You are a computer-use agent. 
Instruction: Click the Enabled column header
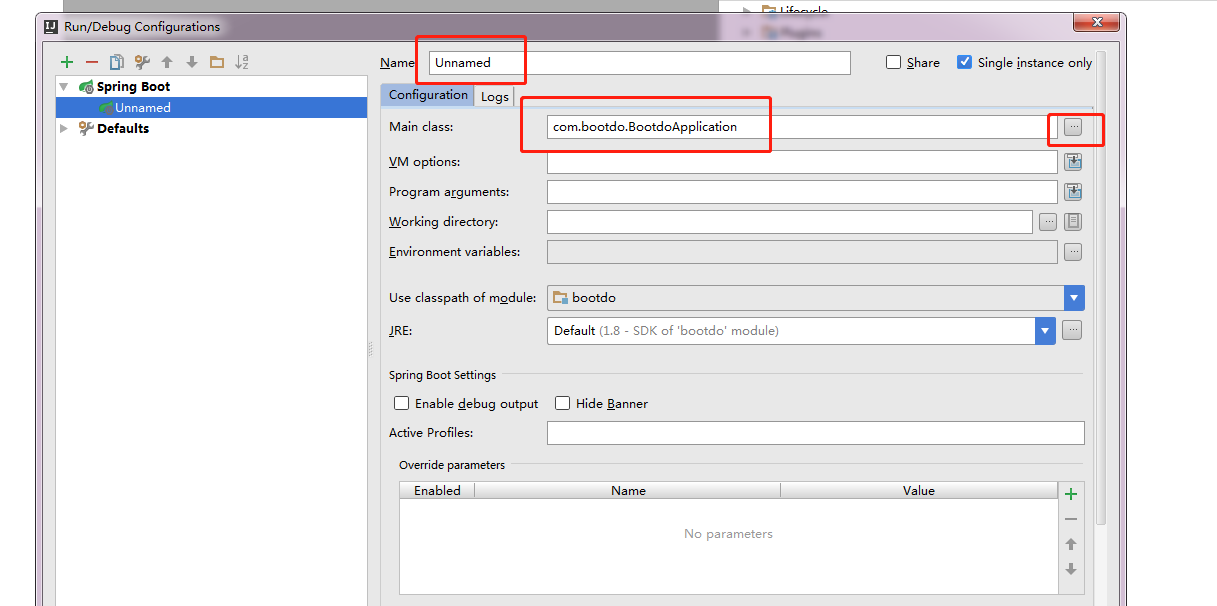437,490
